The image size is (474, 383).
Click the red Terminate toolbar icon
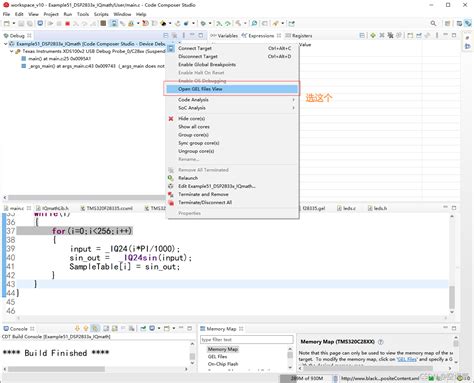point(67,23)
